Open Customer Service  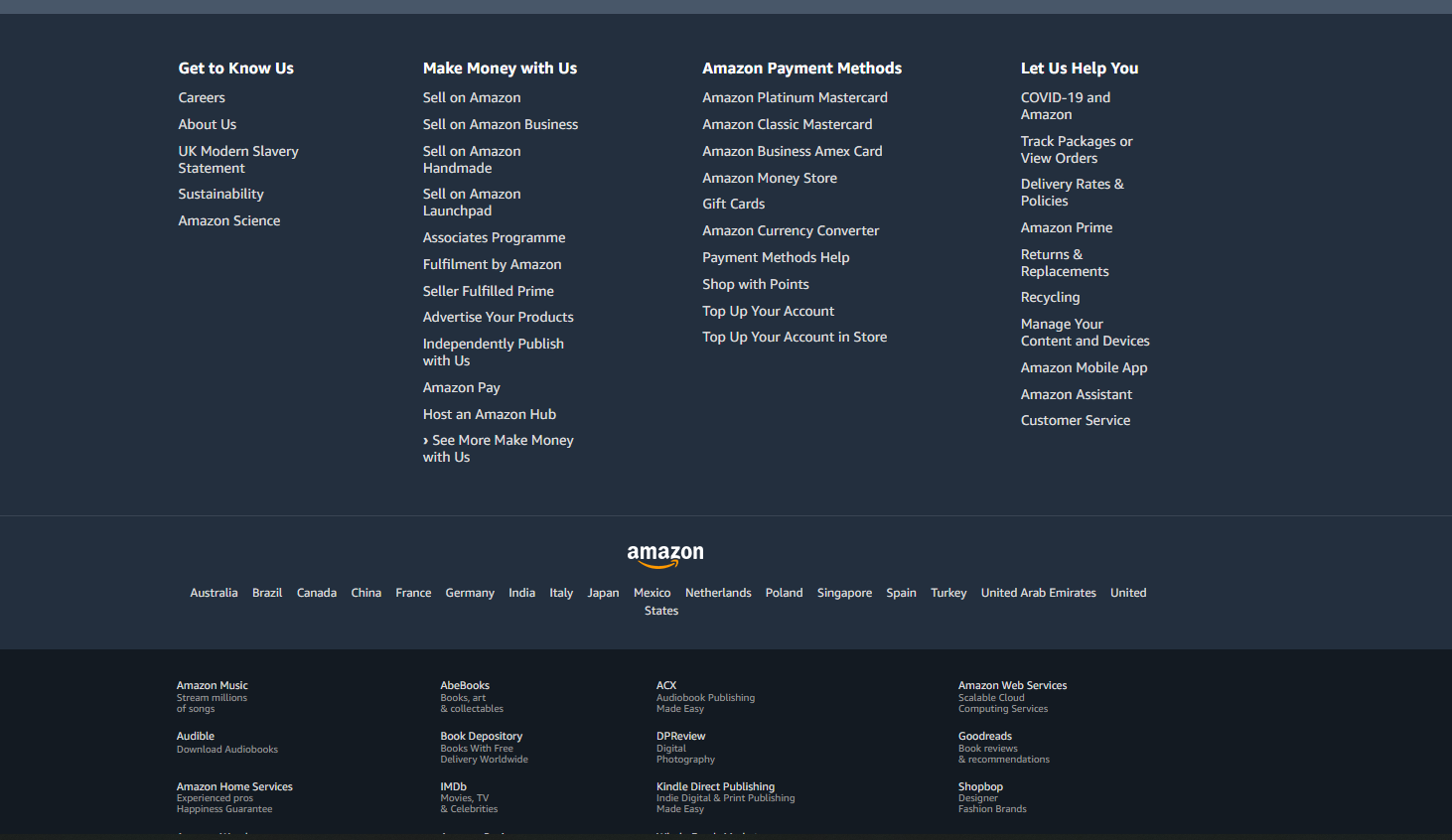pos(1076,420)
